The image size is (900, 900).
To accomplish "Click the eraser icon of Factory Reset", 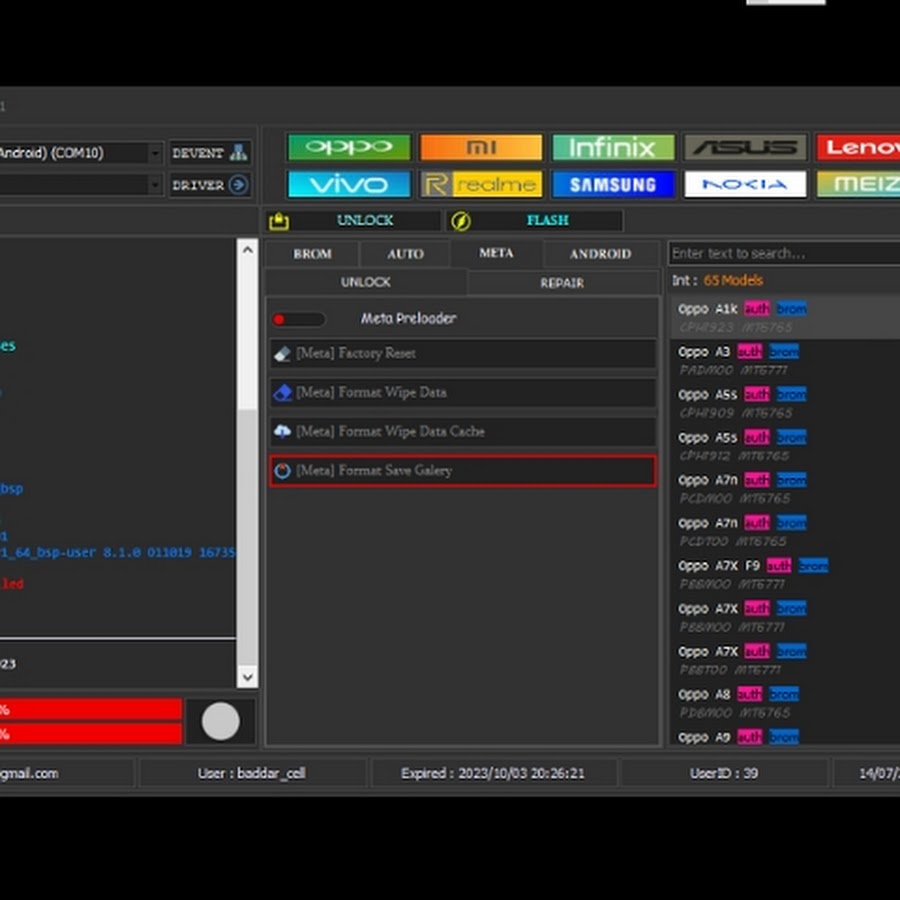I will click(x=282, y=354).
